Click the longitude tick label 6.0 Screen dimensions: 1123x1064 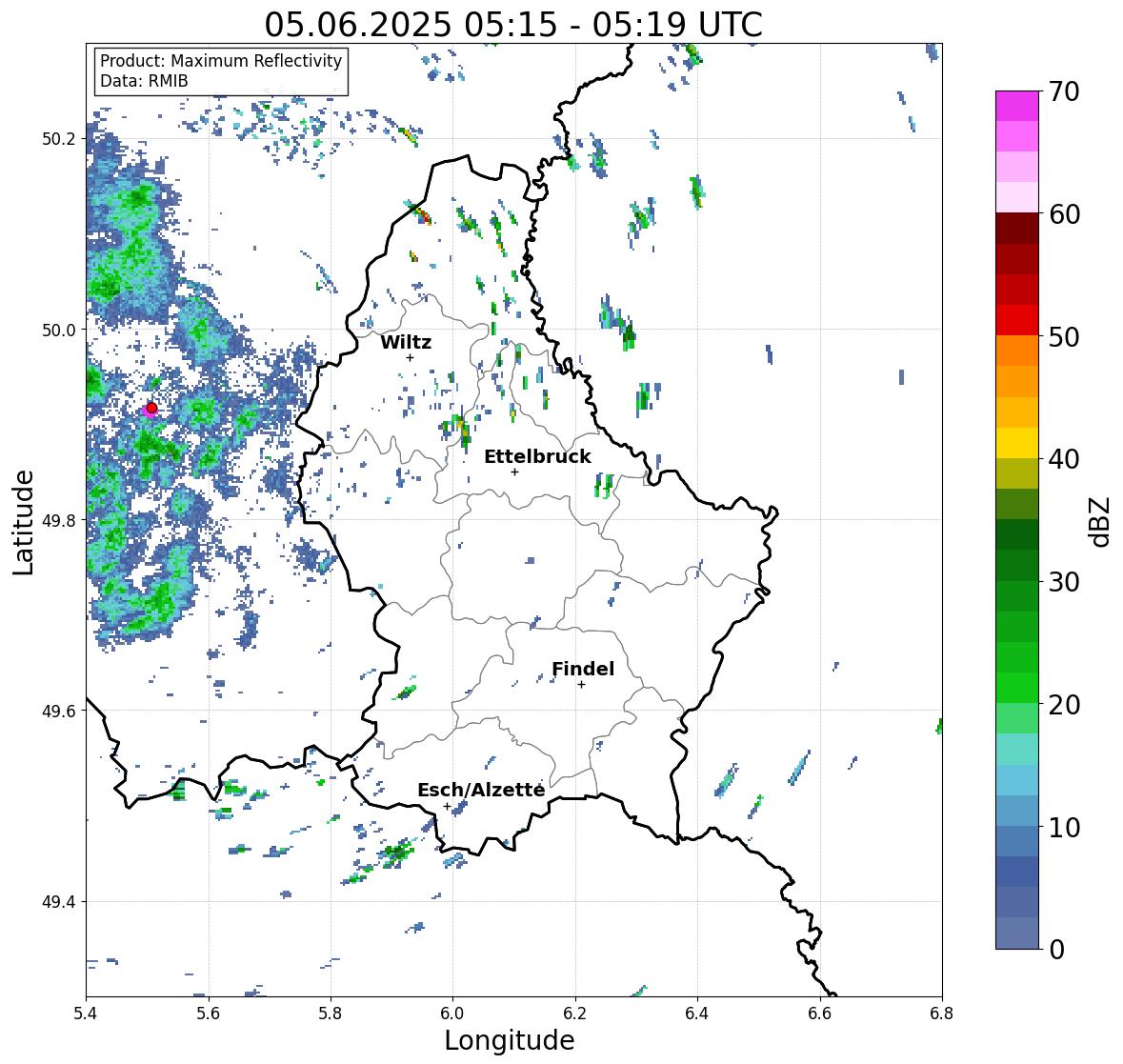[452, 1013]
